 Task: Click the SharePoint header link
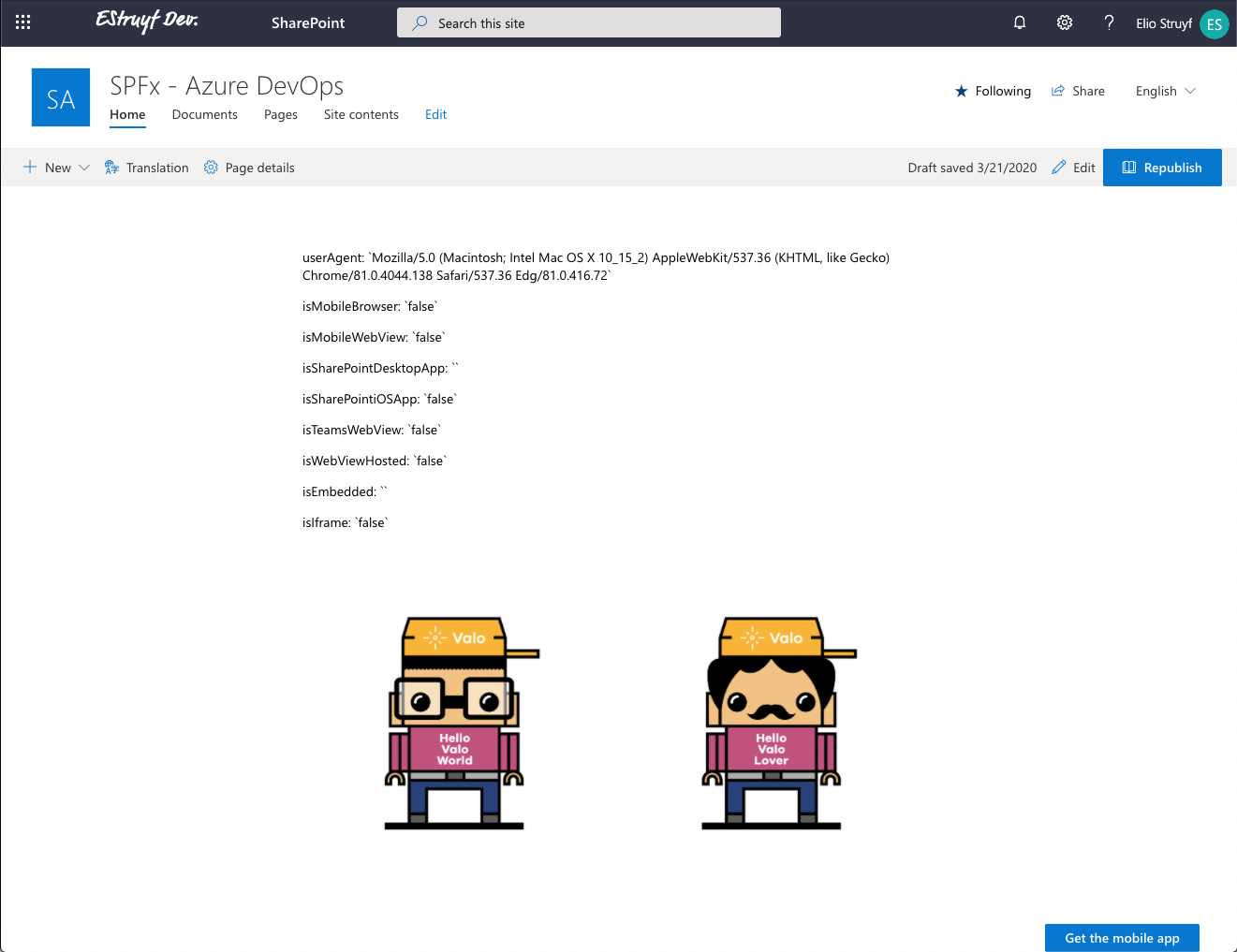coord(308,22)
